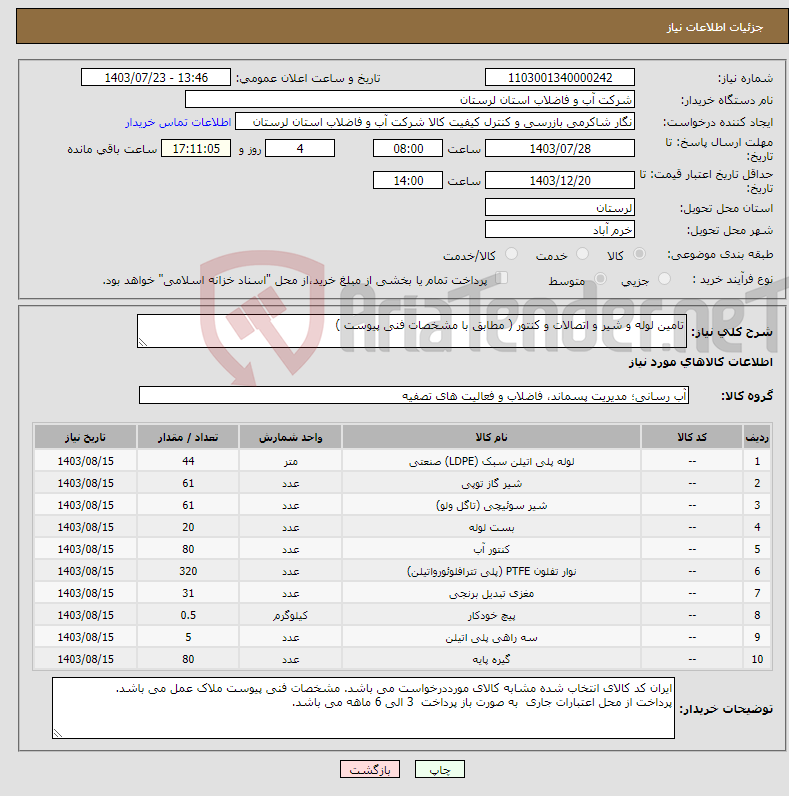Click the تعداد / مقدار column header
This screenshot has height=796, width=789.
tap(188, 437)
